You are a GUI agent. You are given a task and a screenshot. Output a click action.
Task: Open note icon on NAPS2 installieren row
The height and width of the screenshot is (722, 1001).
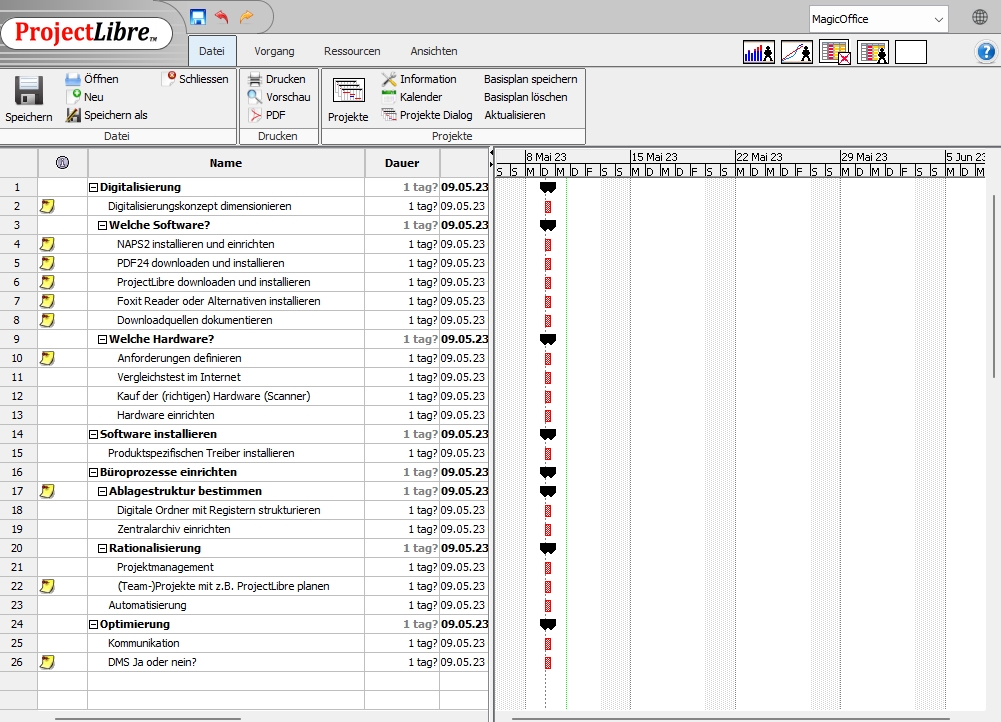pyautogui.click(x=47, y=244)
